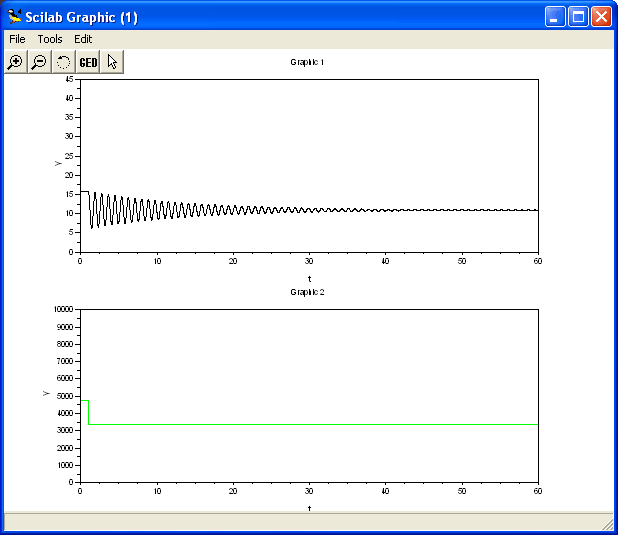Select the zoom in magnifier tool
Screen dimensions: 618x535
pyautogui.click(x=15, y=62)
